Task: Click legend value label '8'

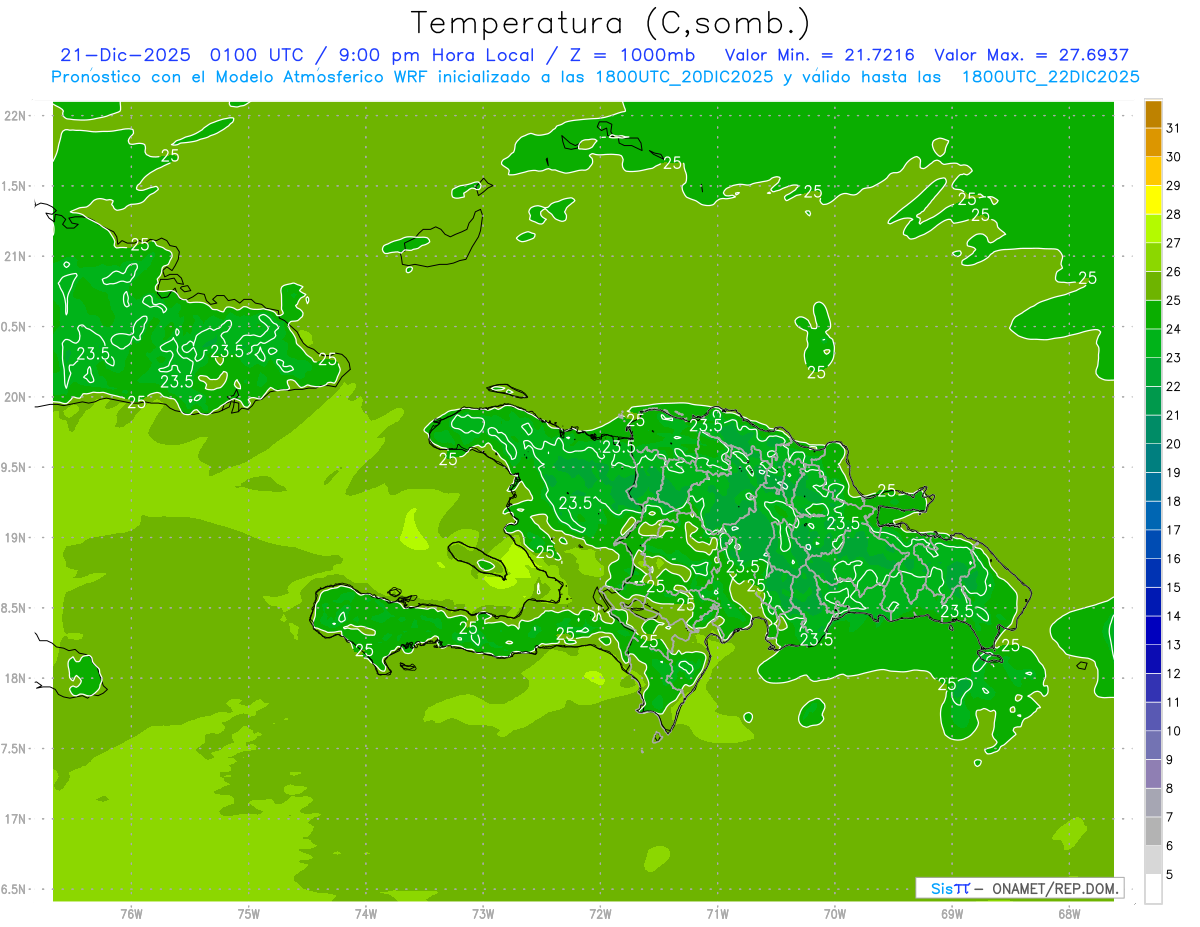Action: point(1170,789)
